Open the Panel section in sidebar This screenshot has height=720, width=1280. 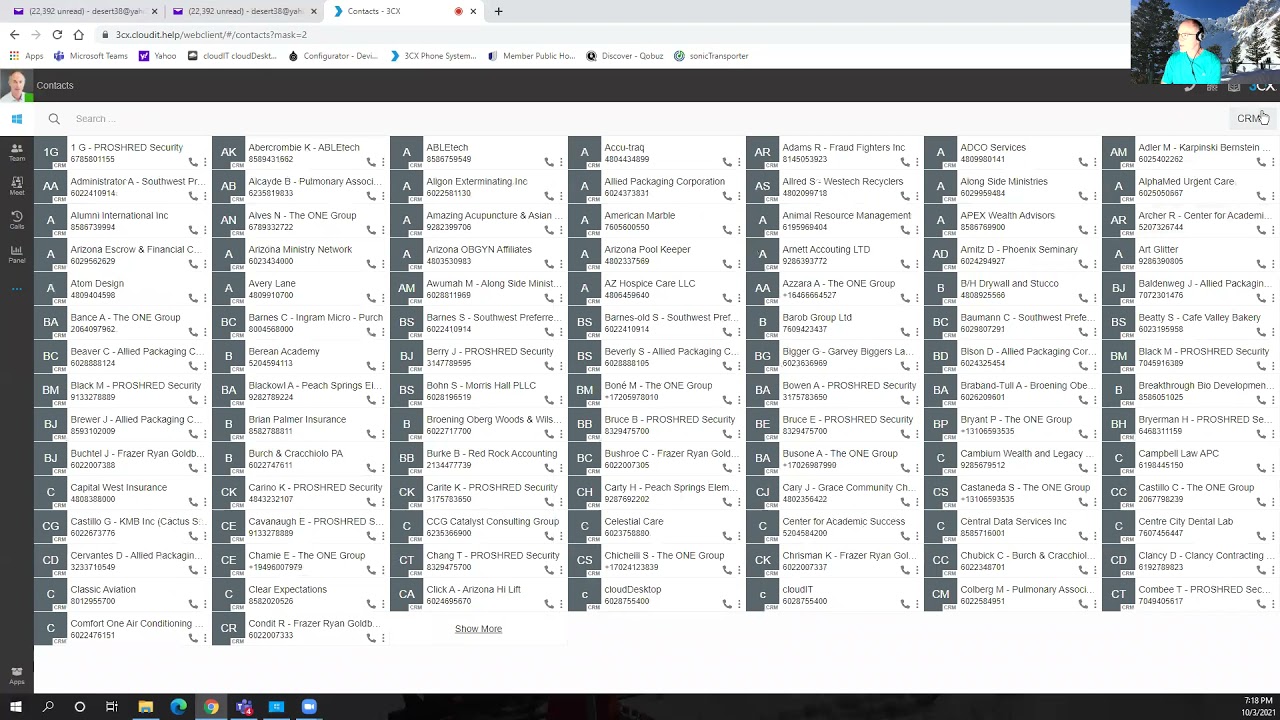point(16,255)
